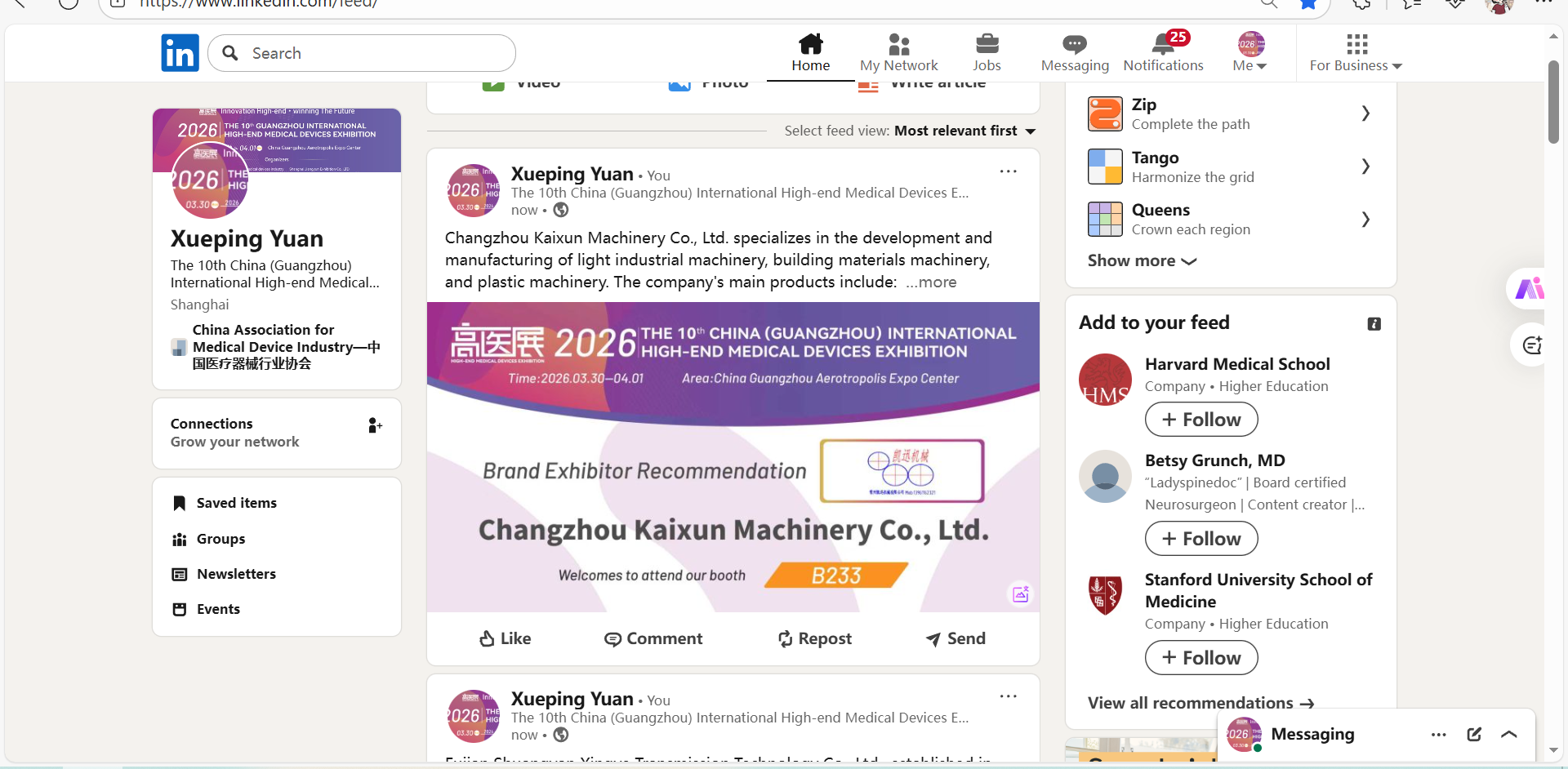Open the For Business dropdown

[1356, 52]
